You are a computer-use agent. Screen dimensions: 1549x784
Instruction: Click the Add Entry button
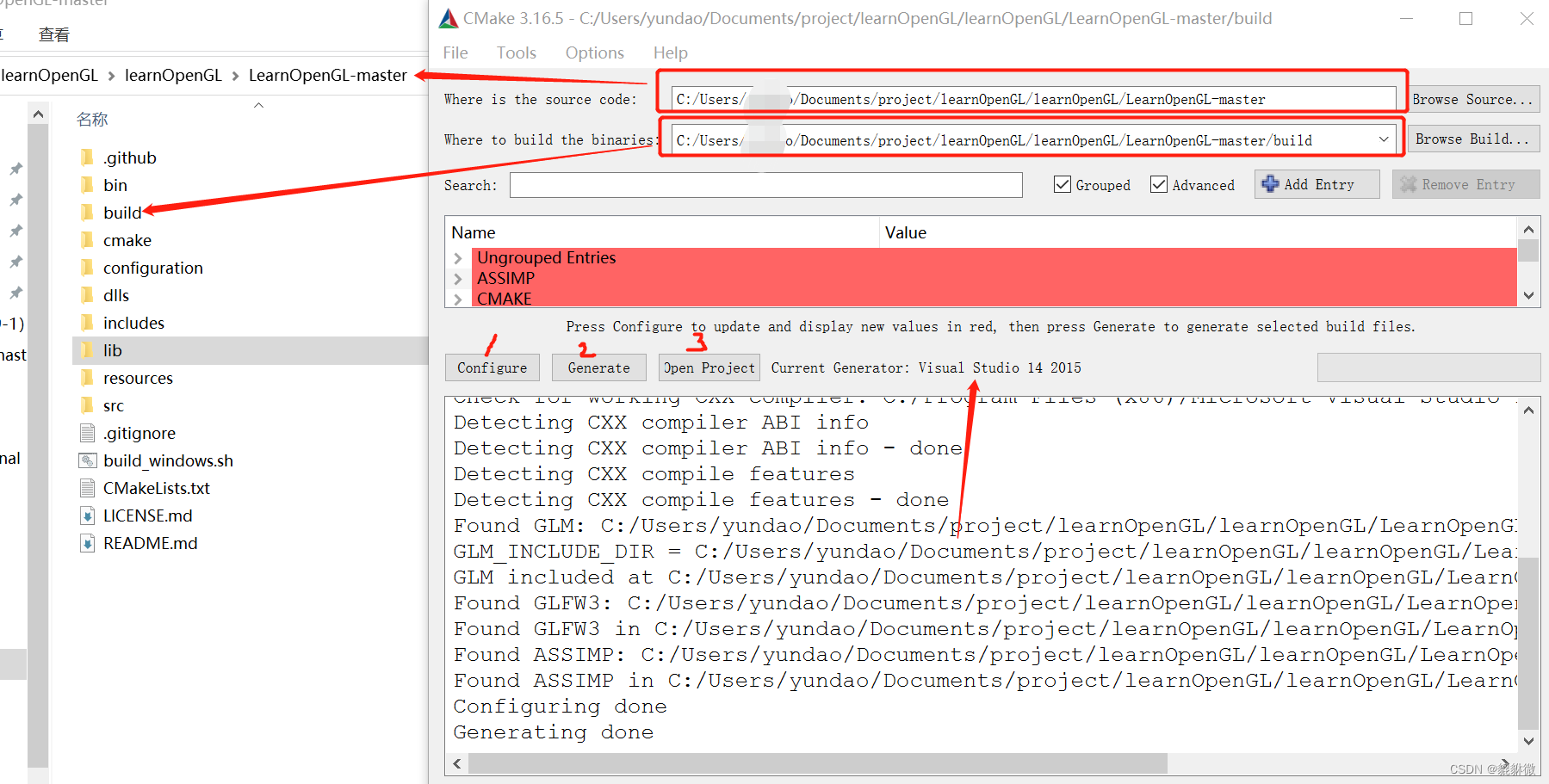[x=1317, y=184]
